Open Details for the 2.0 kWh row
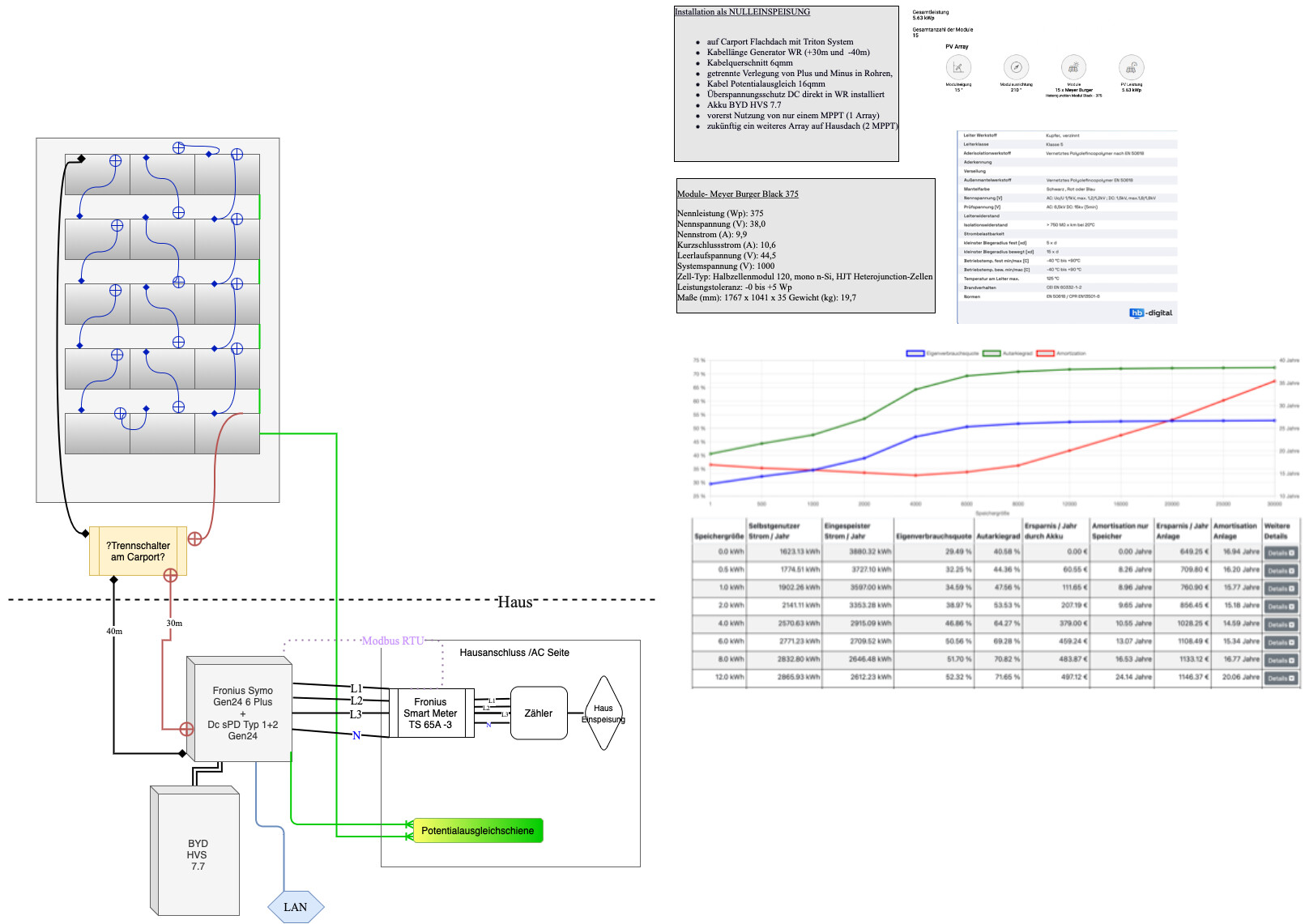 1281,607
